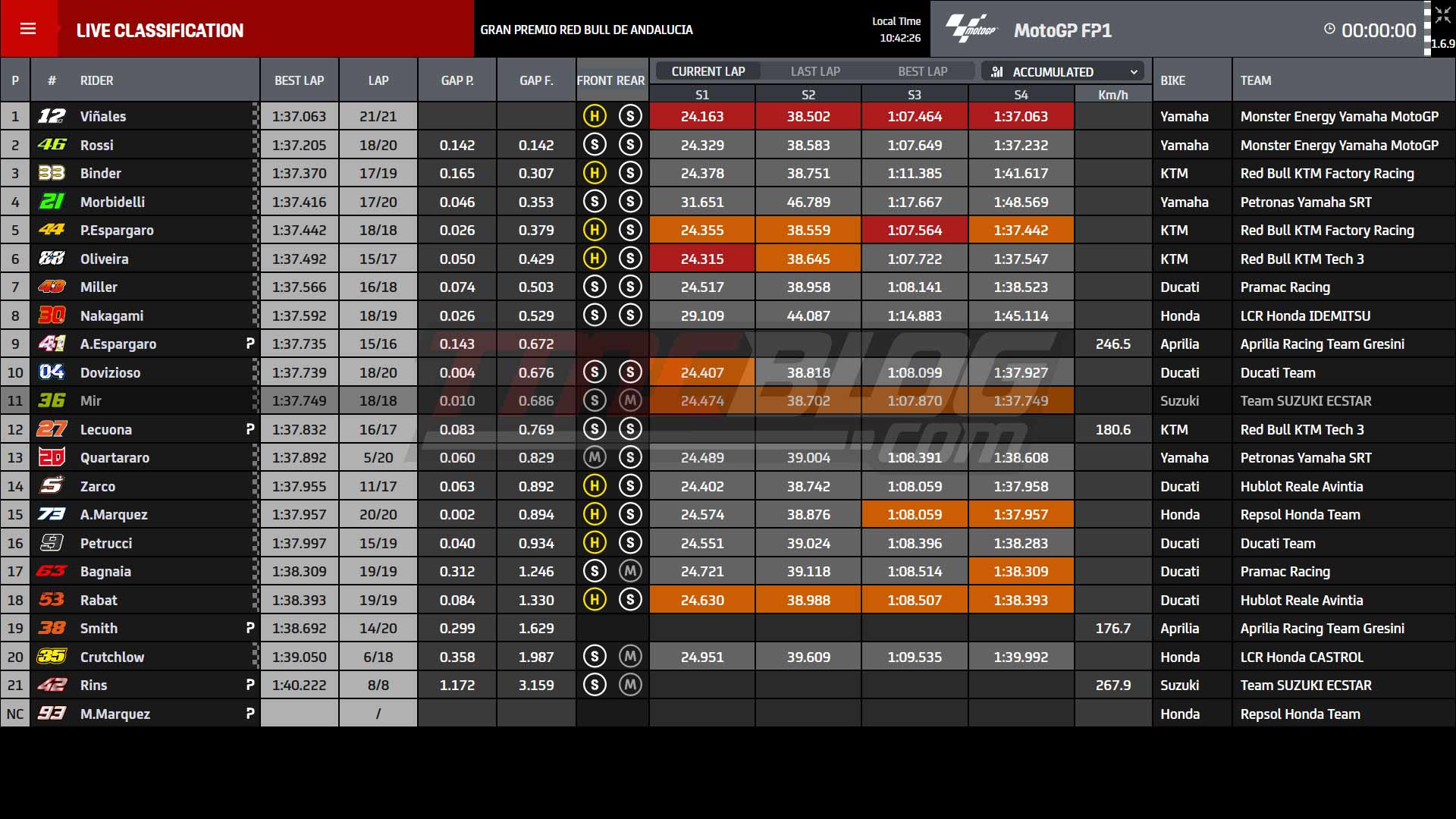Image resolution: width=1456 pixels, height=819 pixels.
Task: Click Rins' best lap 1:40.222
Action: [299, 685]
